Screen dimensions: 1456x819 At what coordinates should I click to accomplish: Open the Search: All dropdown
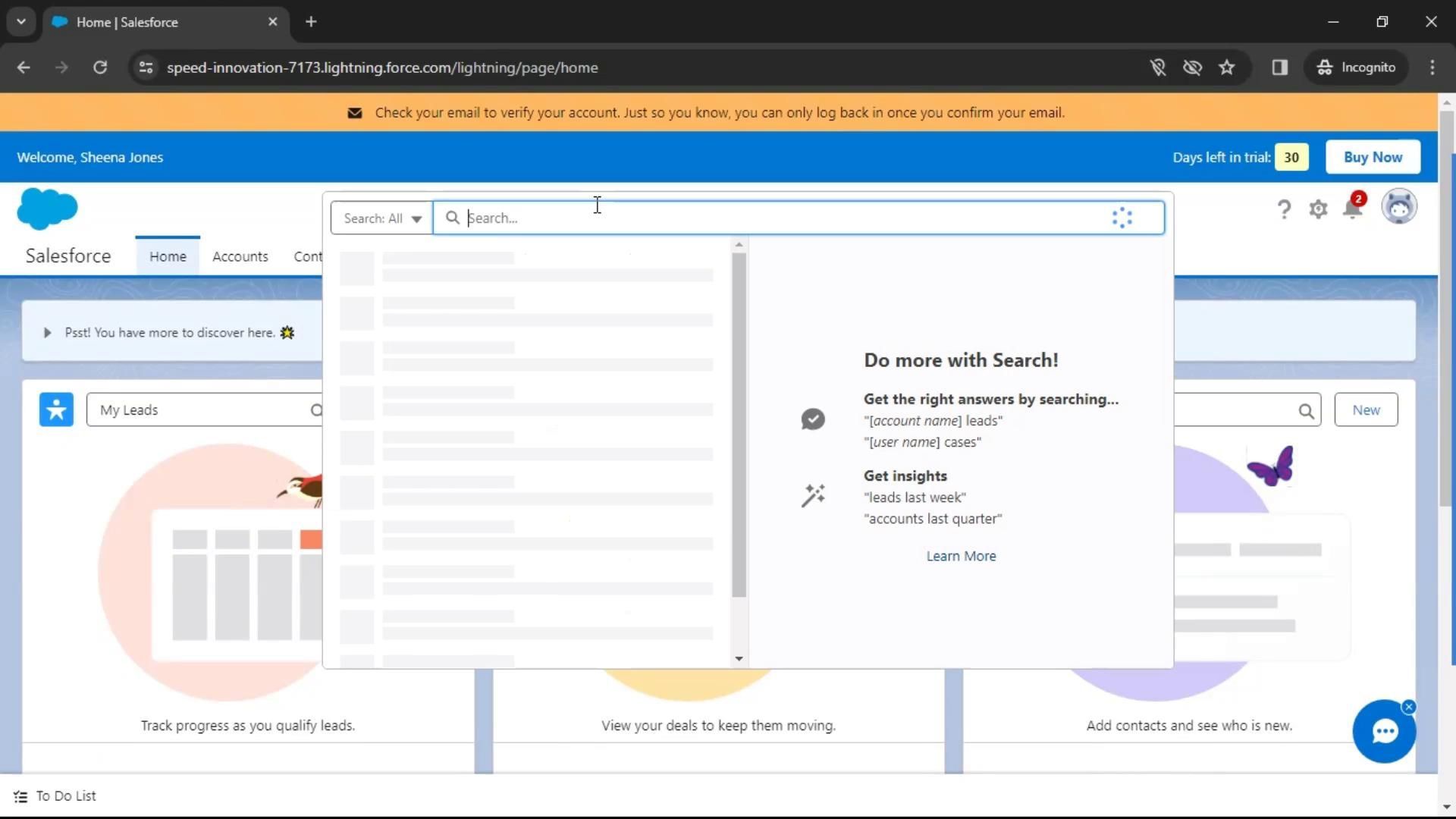point(381,218)
